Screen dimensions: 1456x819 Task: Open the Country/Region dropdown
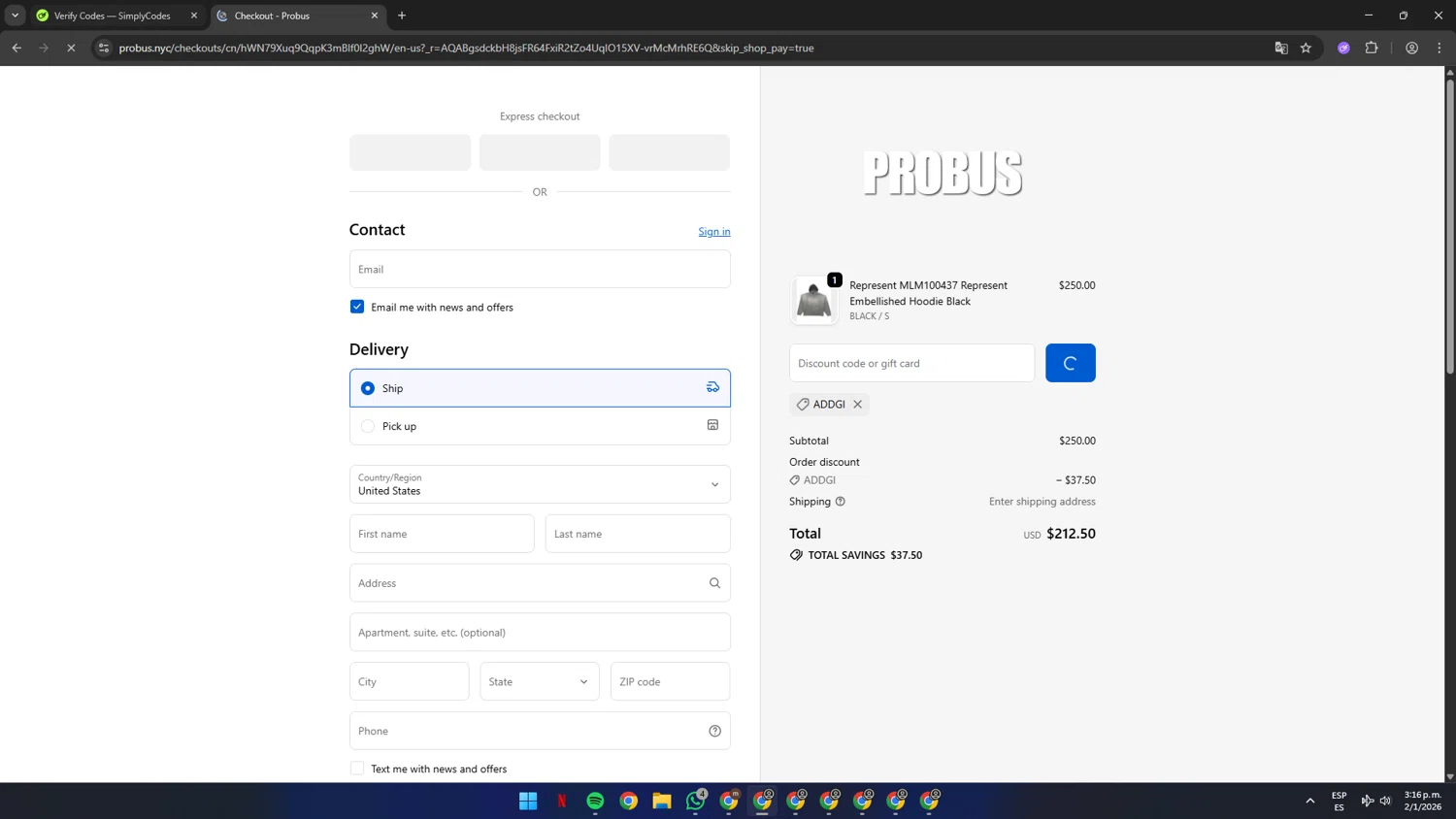[x=540, y=484]
